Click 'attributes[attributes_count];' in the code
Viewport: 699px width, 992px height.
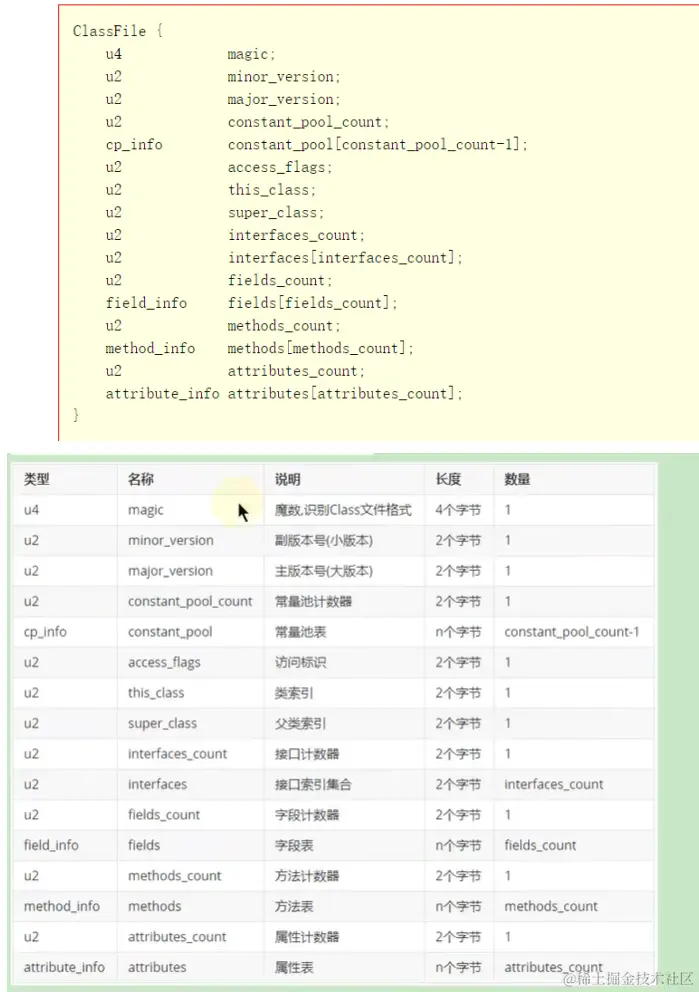point(345,394)
